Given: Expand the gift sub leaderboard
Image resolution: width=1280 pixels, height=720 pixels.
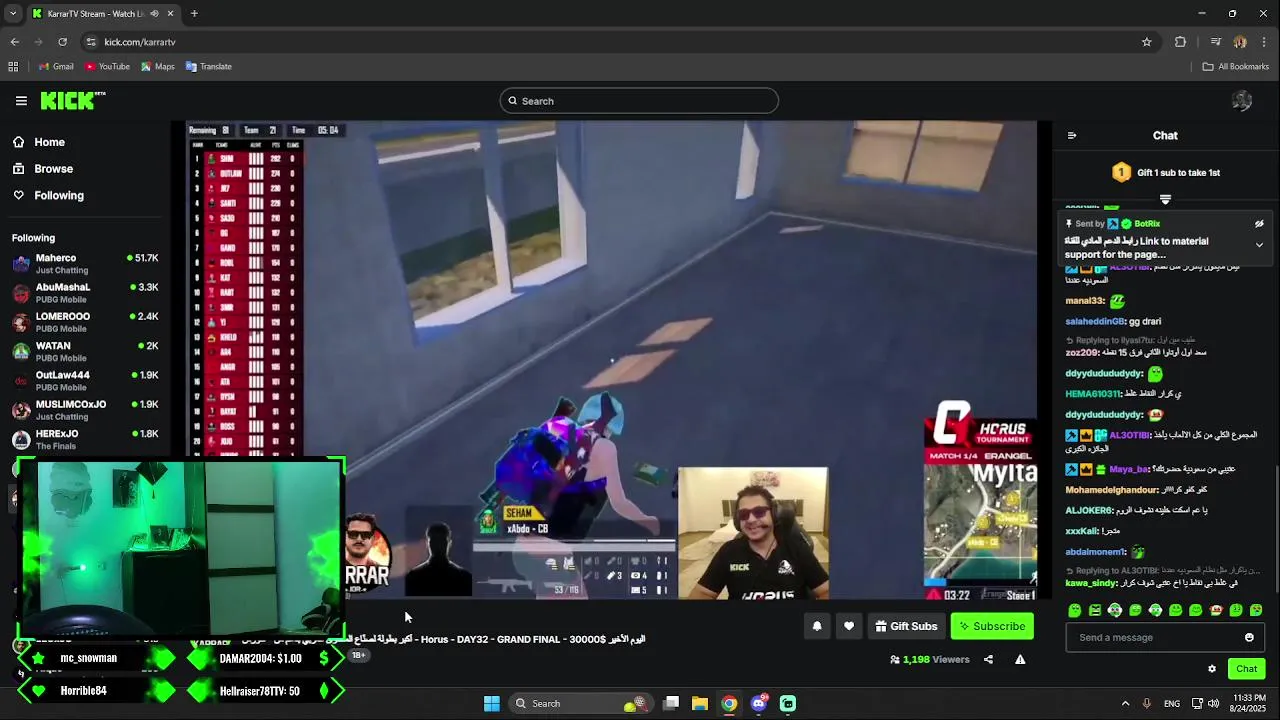Looking at the screenshot, I should [1165, 199].
